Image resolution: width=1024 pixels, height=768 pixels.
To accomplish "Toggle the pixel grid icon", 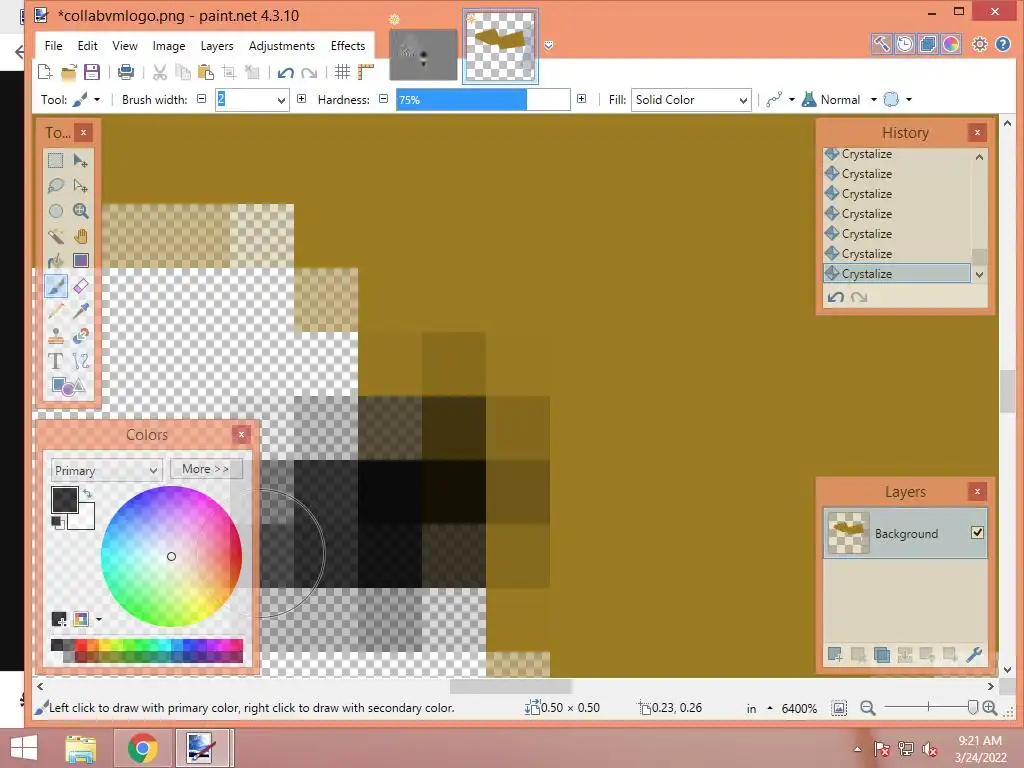I will (x=342, y=72).
